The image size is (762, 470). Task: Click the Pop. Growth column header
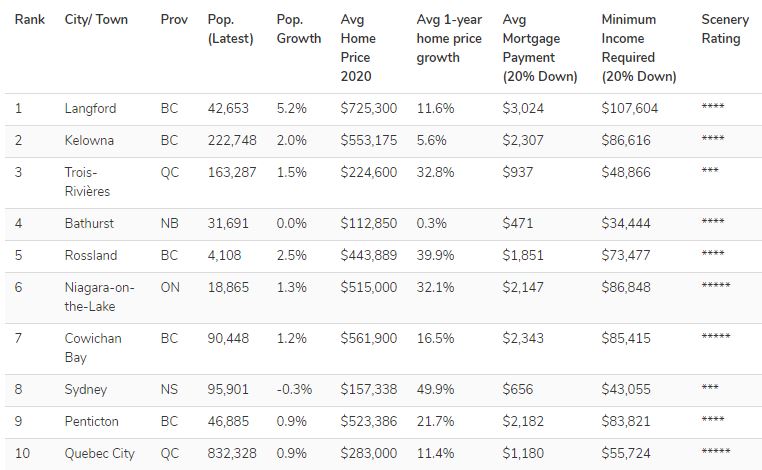coord(298,29)
